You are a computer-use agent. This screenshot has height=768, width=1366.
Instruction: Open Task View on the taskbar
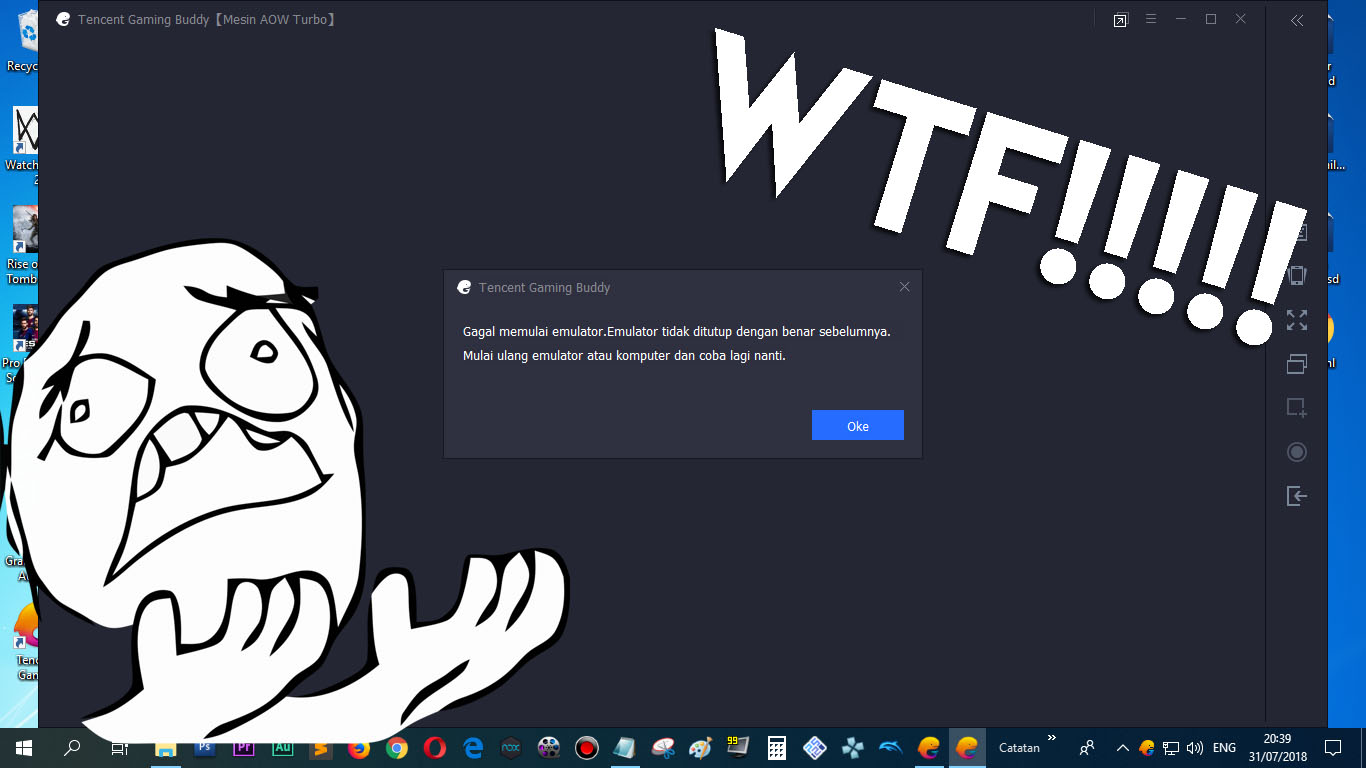coord(119,747)
